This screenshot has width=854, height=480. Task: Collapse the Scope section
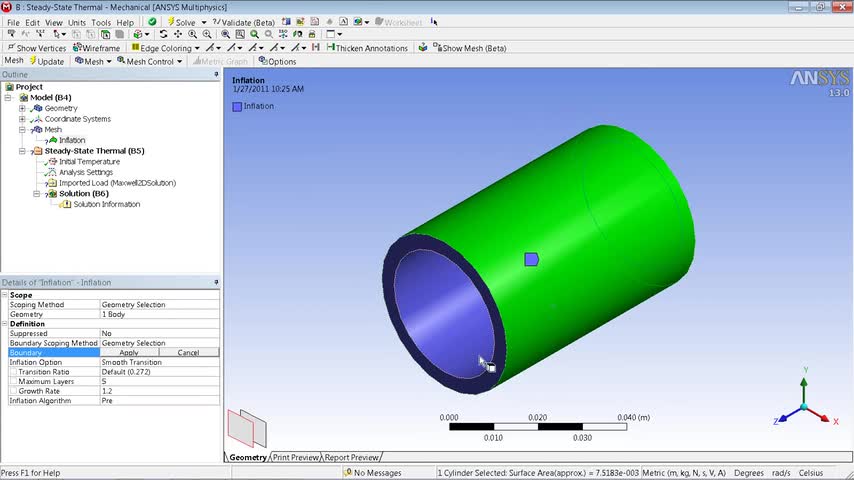point(5,295)
